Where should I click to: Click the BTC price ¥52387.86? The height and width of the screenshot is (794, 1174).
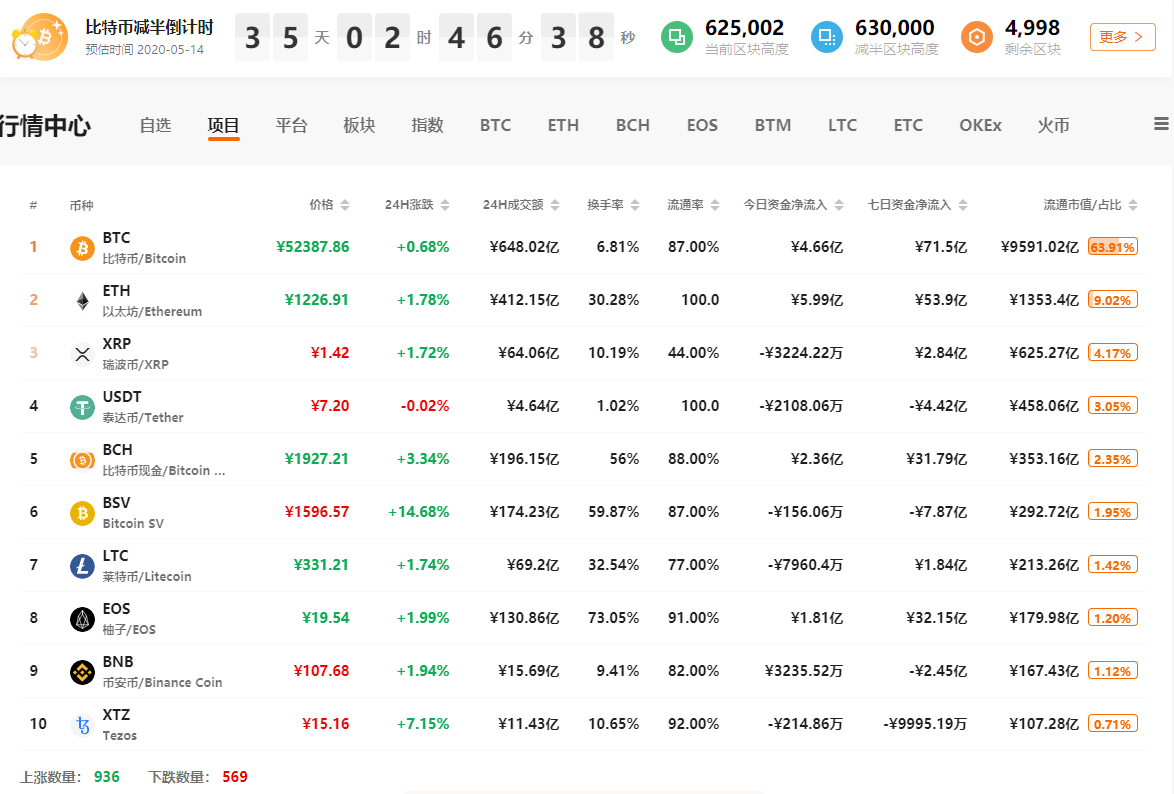point(312,247)
